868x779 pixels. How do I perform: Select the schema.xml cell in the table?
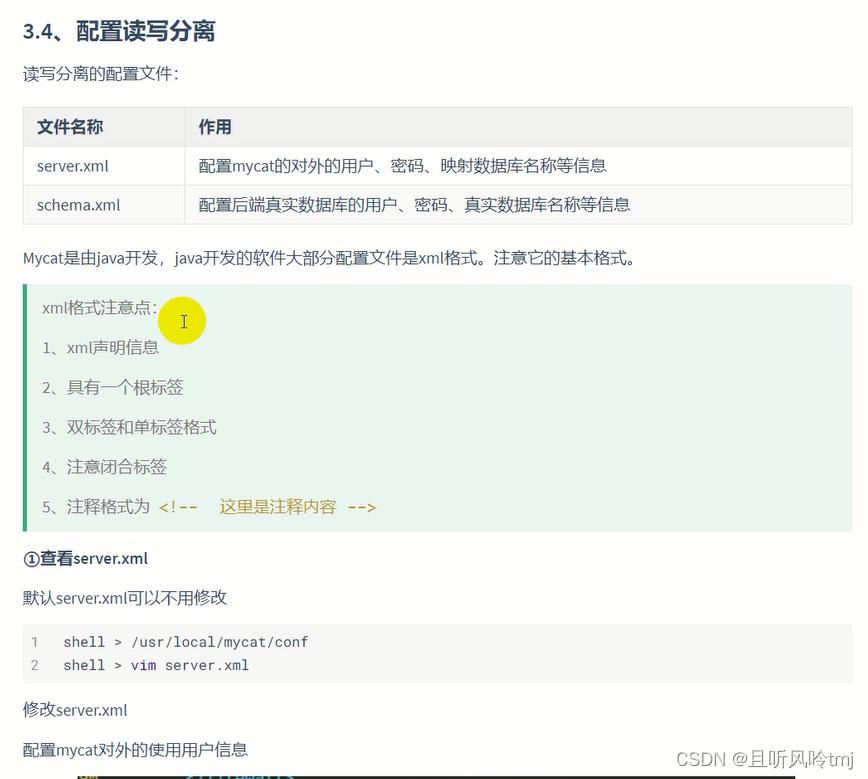click(78, 205)
